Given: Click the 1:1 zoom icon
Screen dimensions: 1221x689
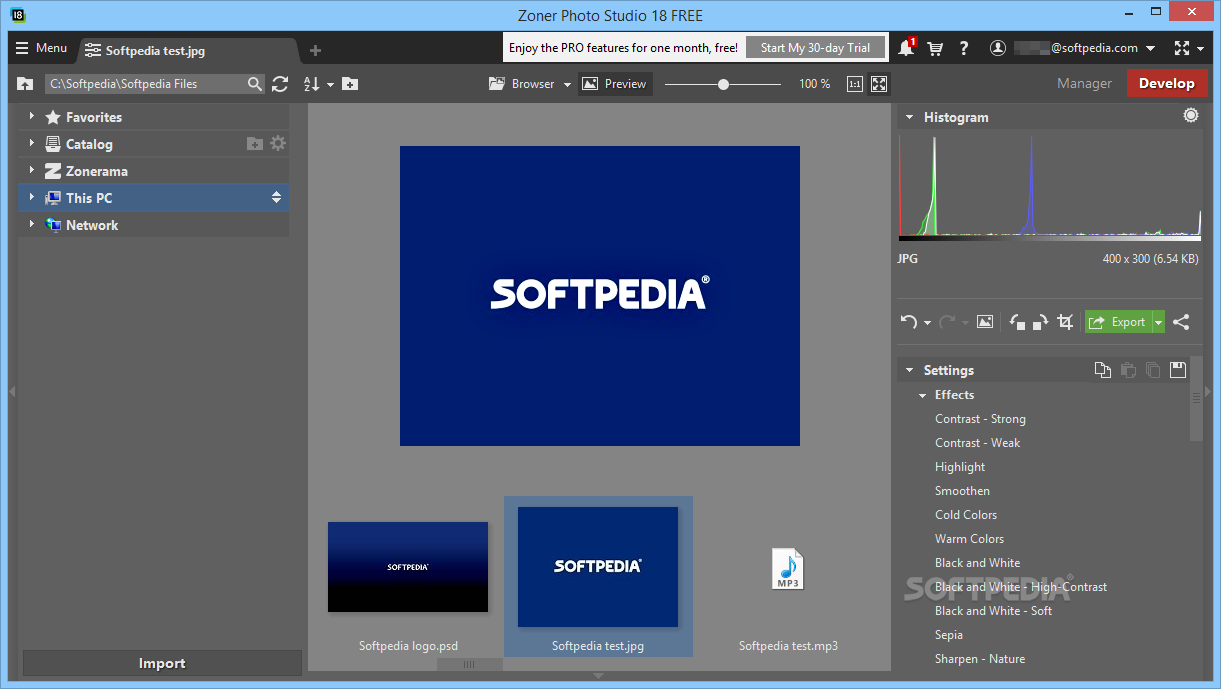Looking at the screenshot, I should [855, 84].
